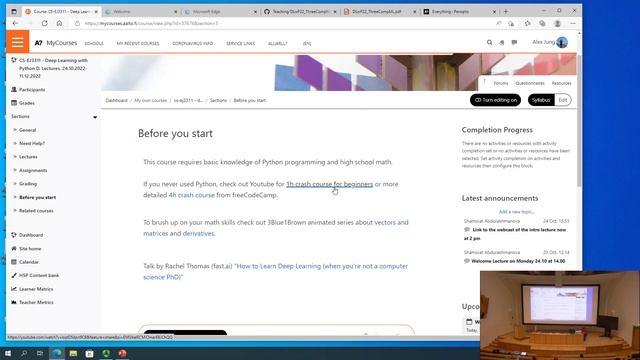Open the derivatives link
This screenshot has height=360, width=640.
click(x=198, y=233)
